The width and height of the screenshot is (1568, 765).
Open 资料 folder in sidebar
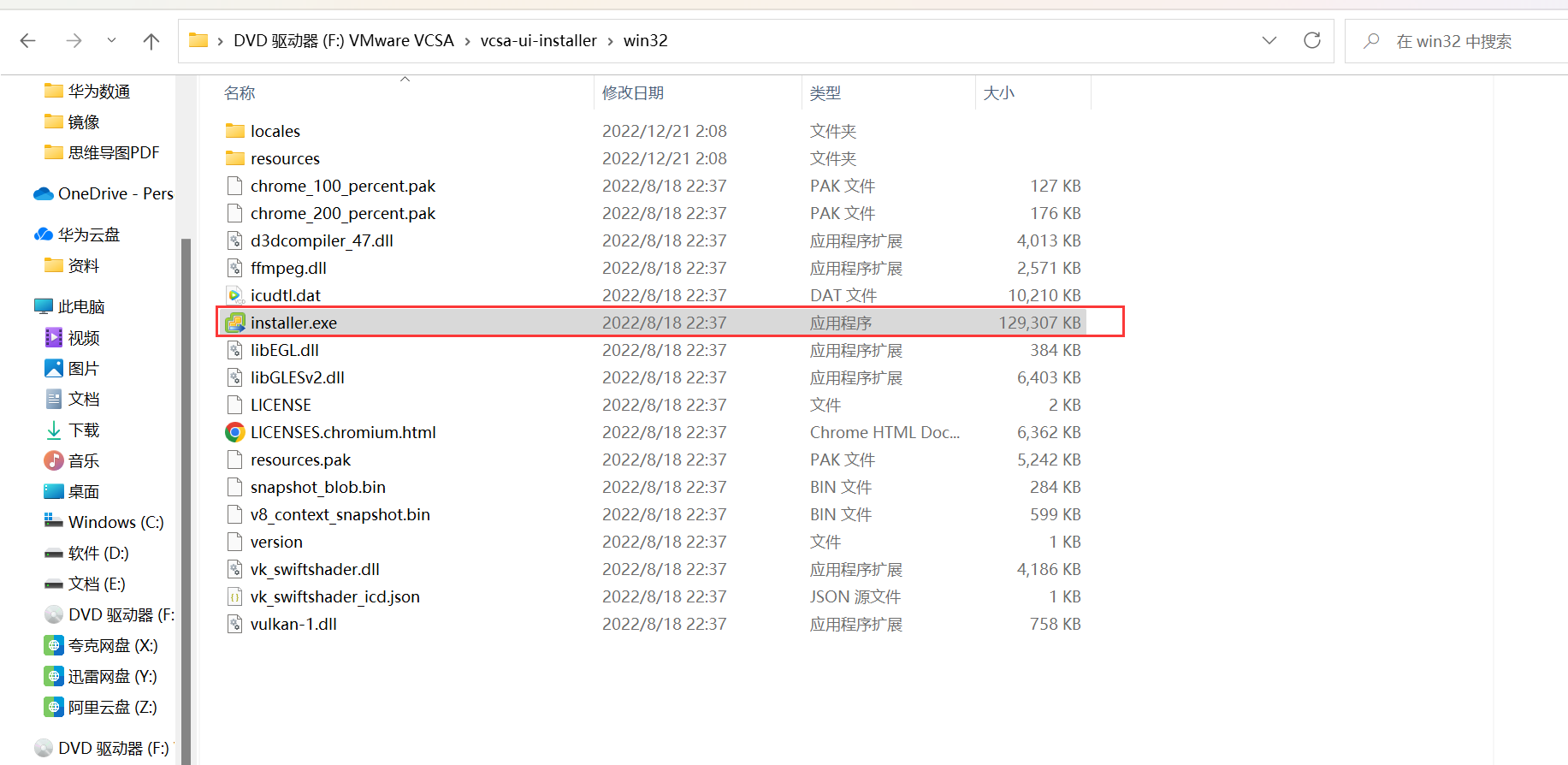point(84,265)
